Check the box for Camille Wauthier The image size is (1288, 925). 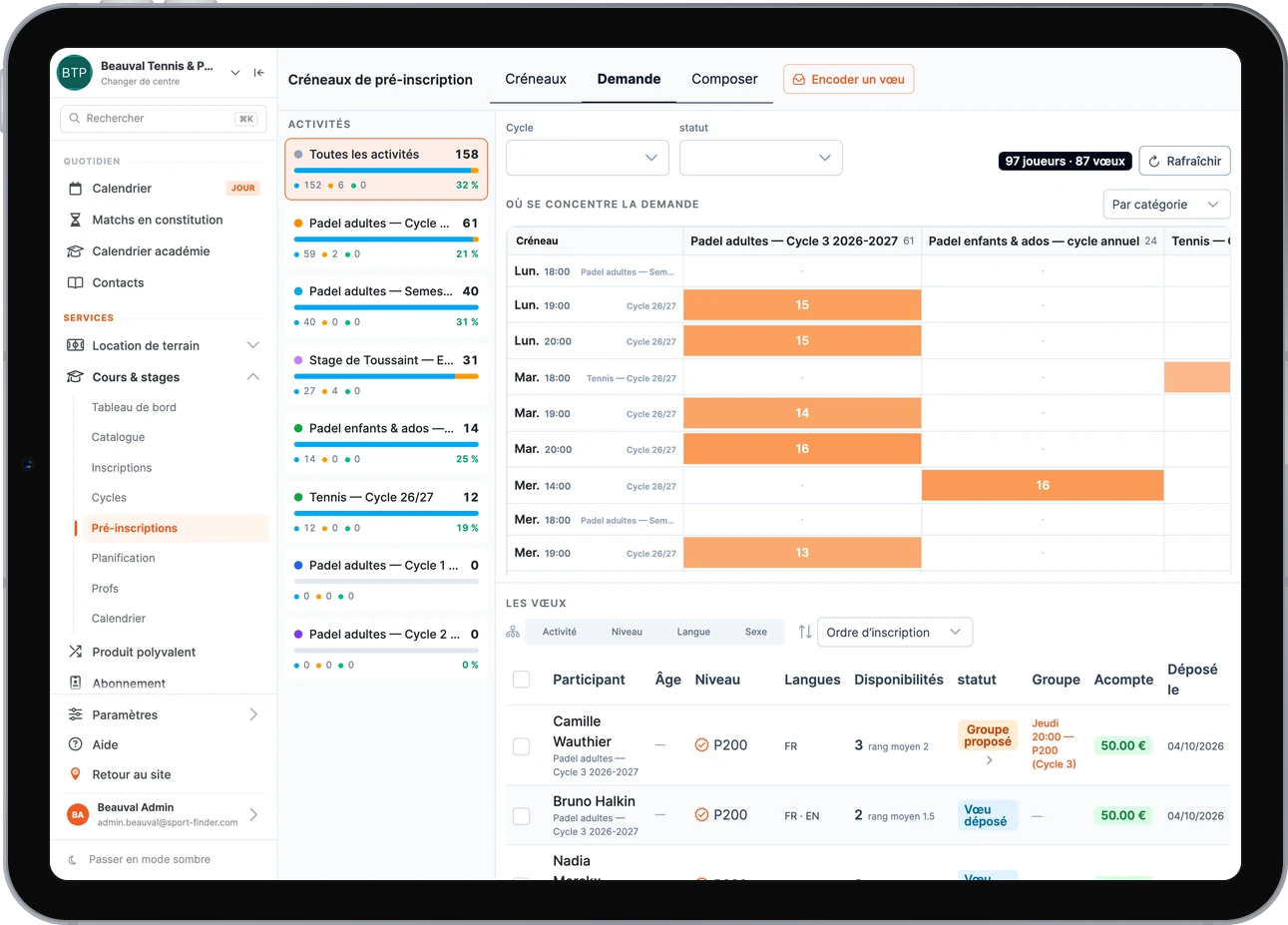[x=521, y=746]
